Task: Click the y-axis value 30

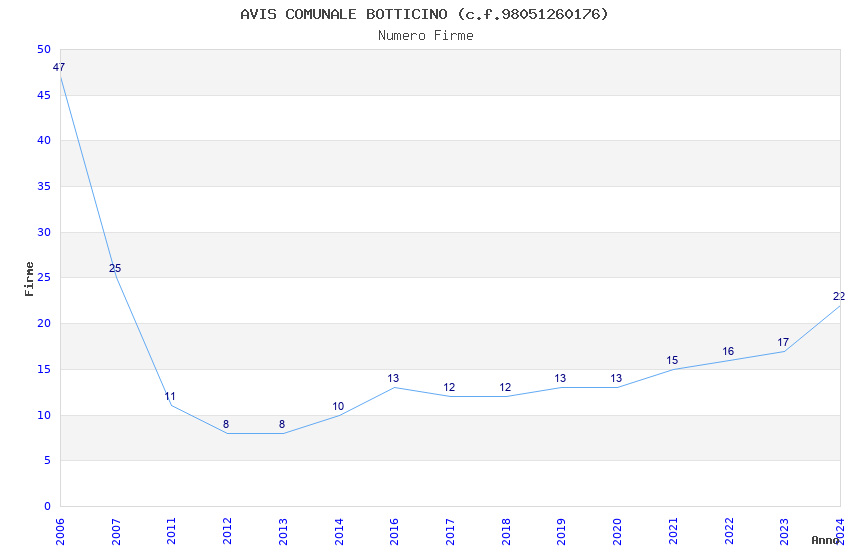Action: click(x=44, y=232)
